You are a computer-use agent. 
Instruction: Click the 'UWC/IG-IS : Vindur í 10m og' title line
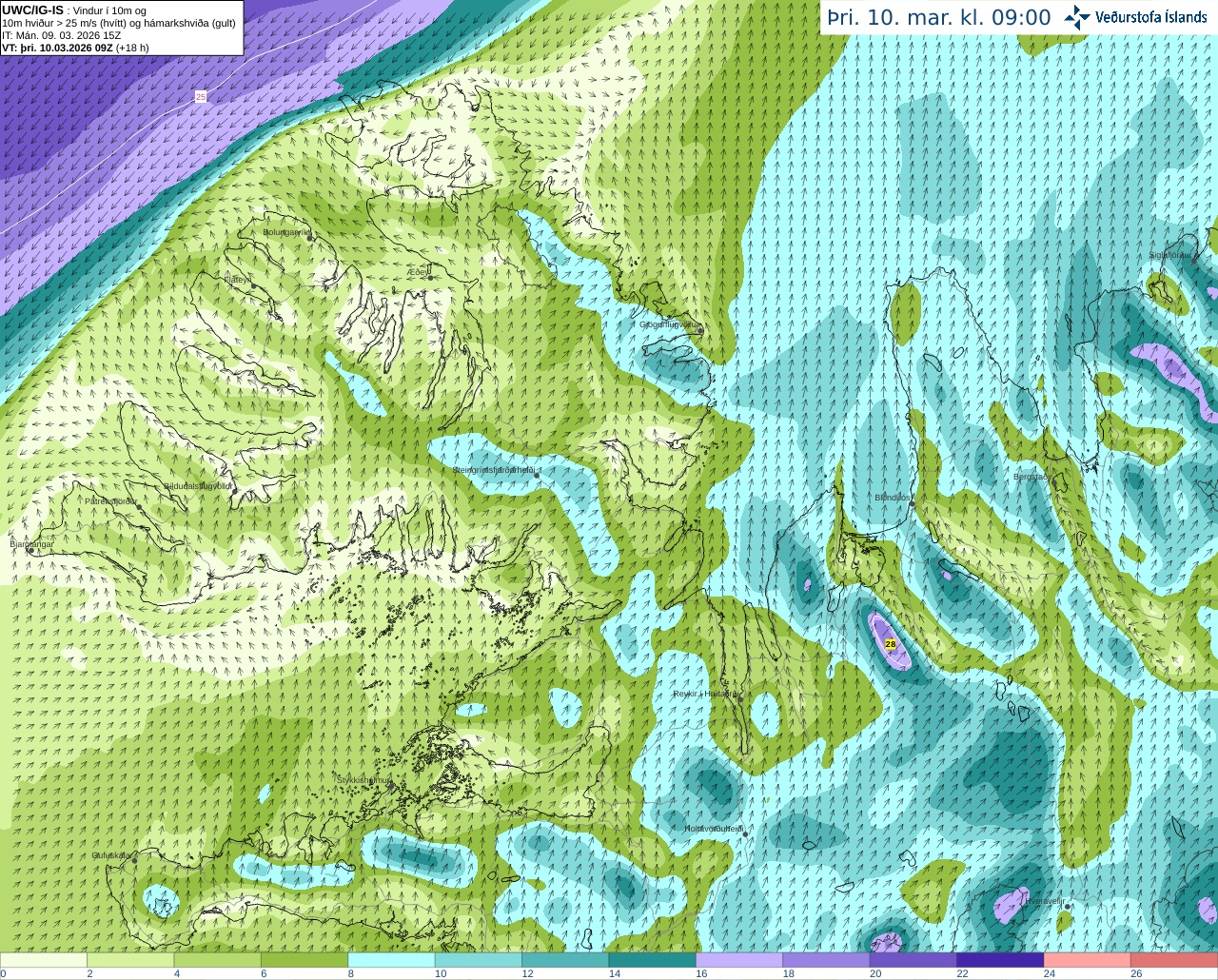(x=74, y=10)
